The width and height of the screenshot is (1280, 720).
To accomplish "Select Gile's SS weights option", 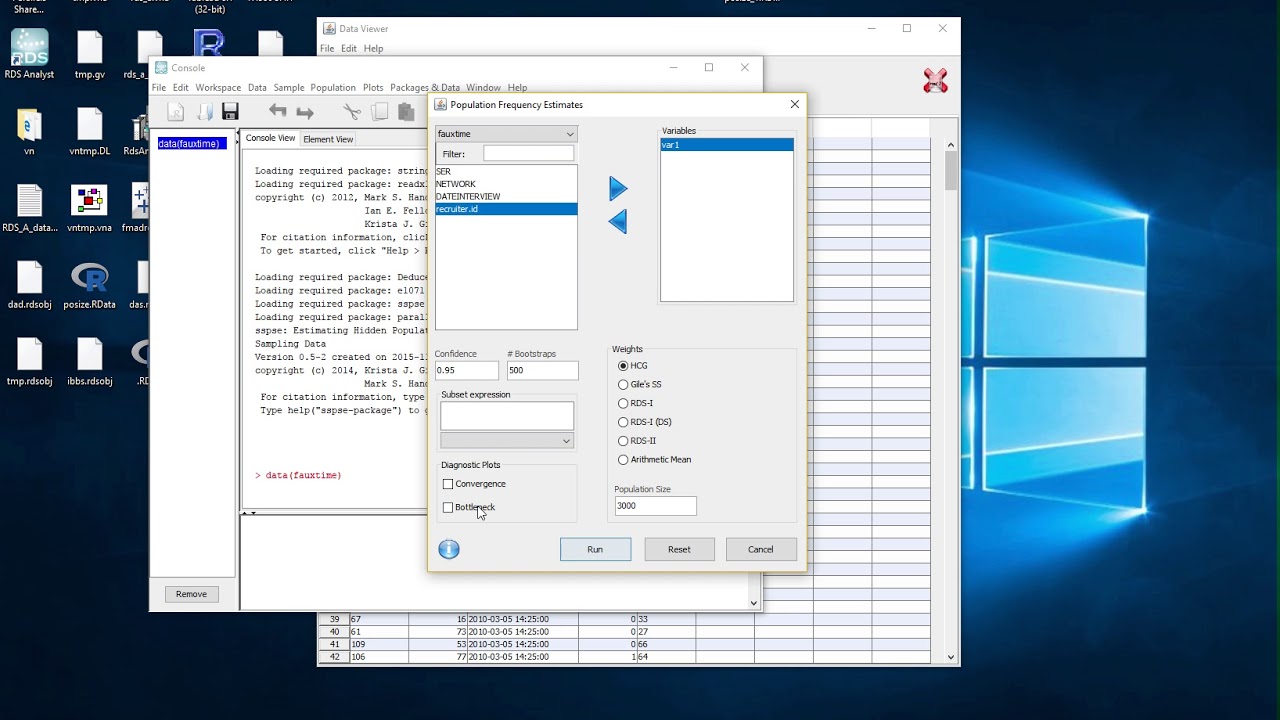I will (x=623, y=384).
